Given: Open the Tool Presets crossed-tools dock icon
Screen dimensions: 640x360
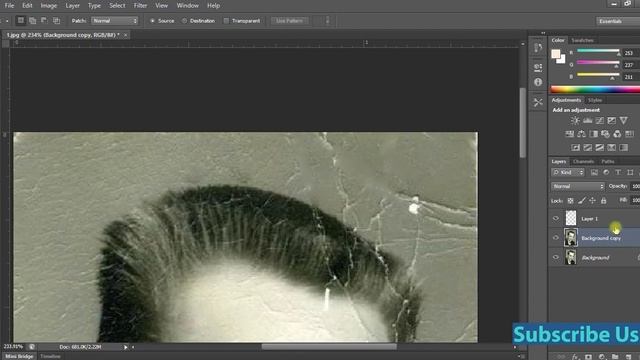Looking at the screenshot, I should pyautogui.click(x=538, y=102).
